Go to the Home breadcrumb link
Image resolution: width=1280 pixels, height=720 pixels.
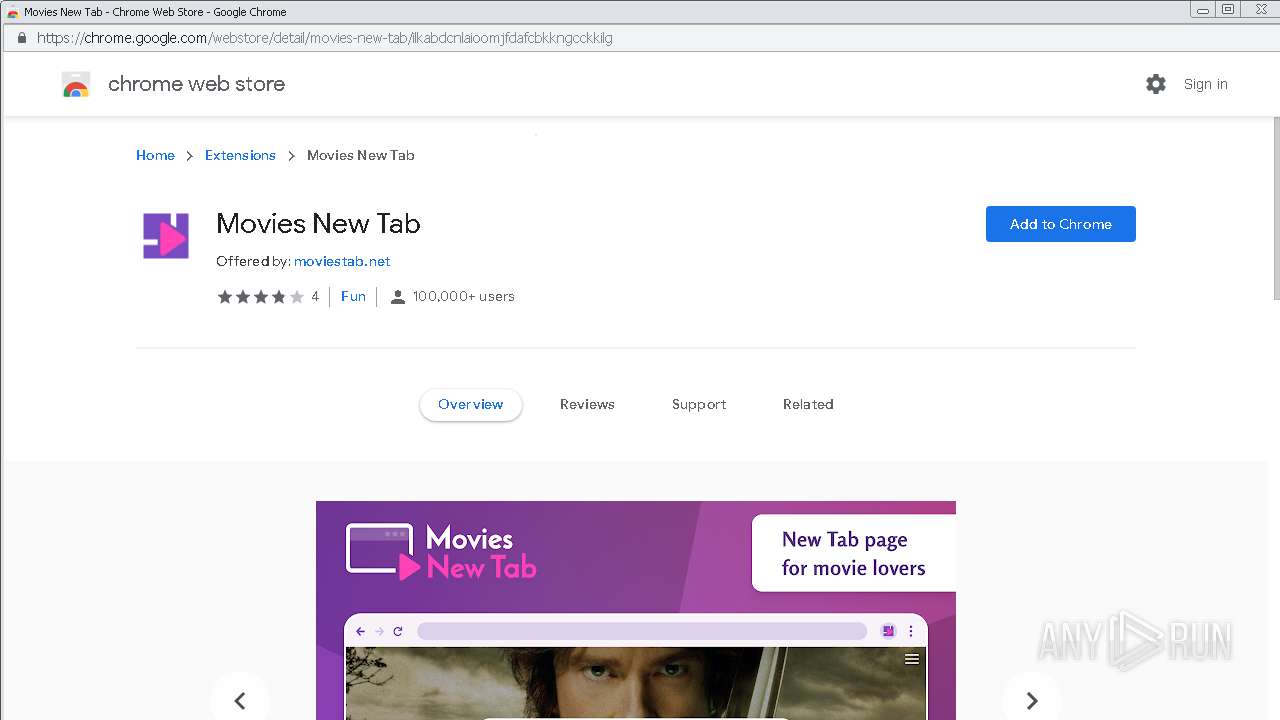click(x=155, y=155)
